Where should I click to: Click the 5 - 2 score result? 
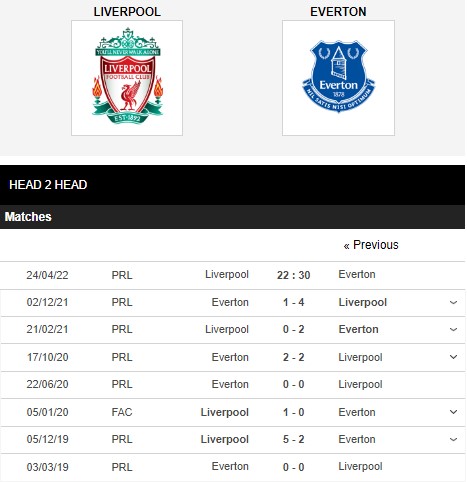[293, 439]
